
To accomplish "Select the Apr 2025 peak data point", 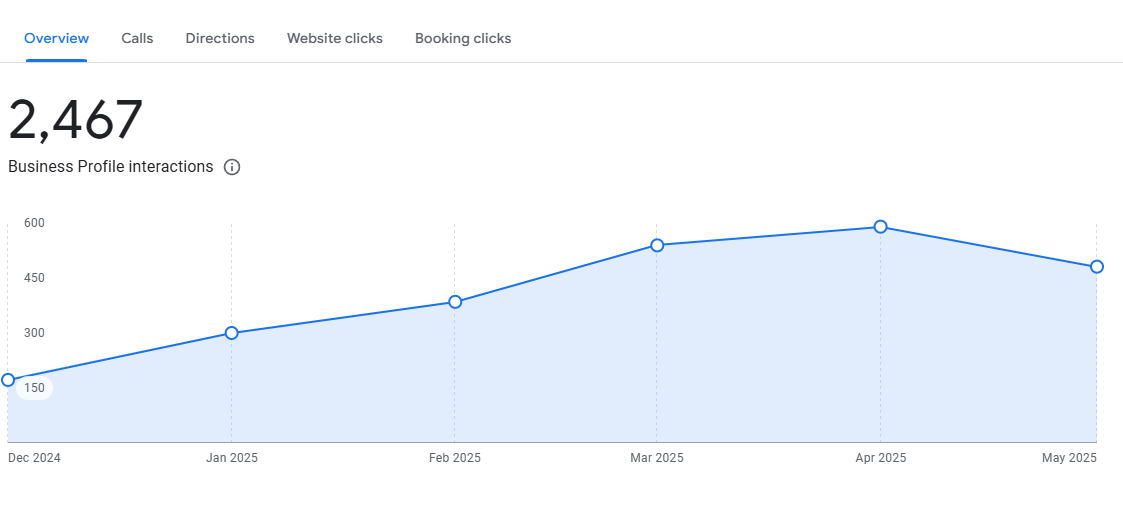I will pyautogui.click(x=880, y=227).
